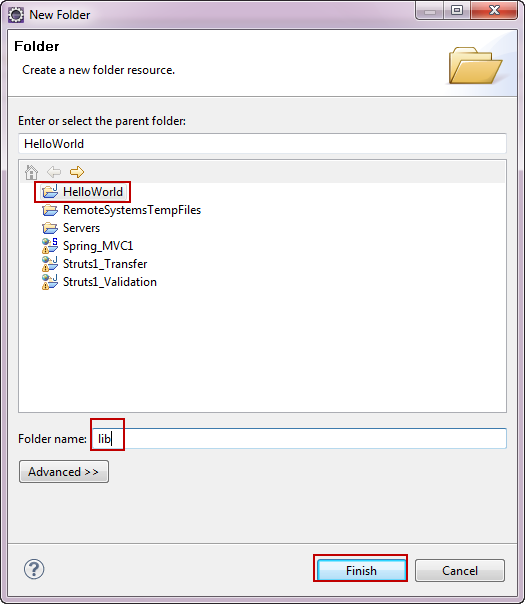Select Spring_MVC1 project label

(98, 246)
